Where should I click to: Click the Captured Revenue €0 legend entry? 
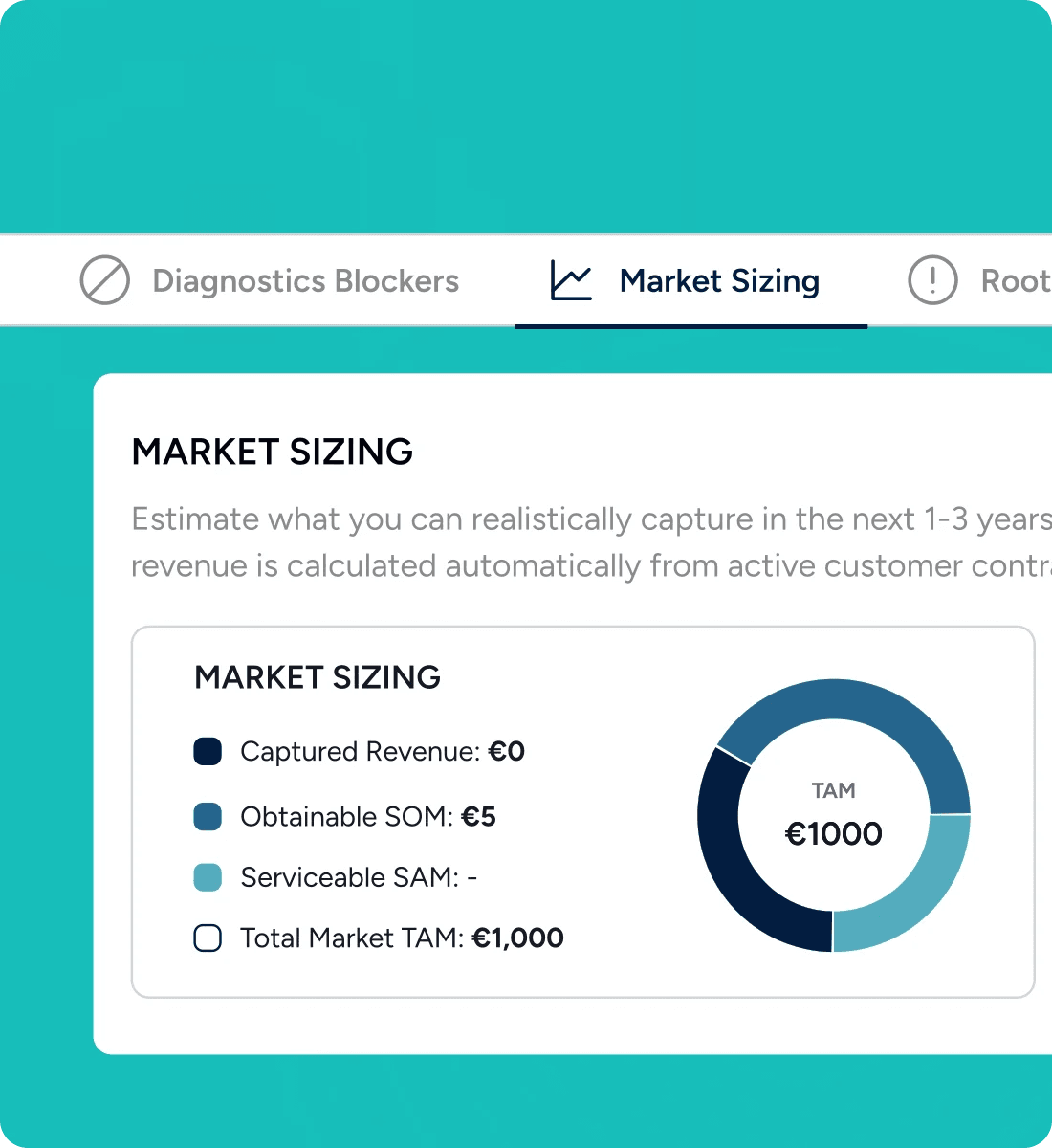click(x=360, y=752)
